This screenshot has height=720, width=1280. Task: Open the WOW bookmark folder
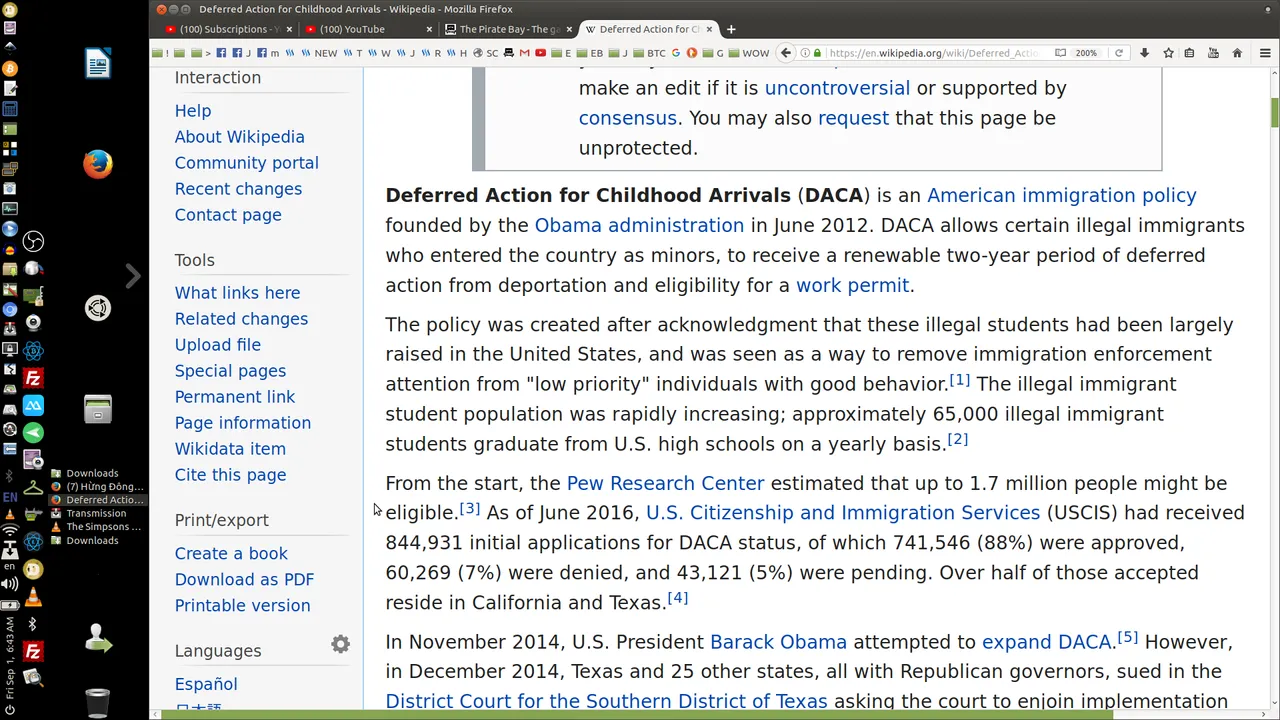click(x=749, y=53)
